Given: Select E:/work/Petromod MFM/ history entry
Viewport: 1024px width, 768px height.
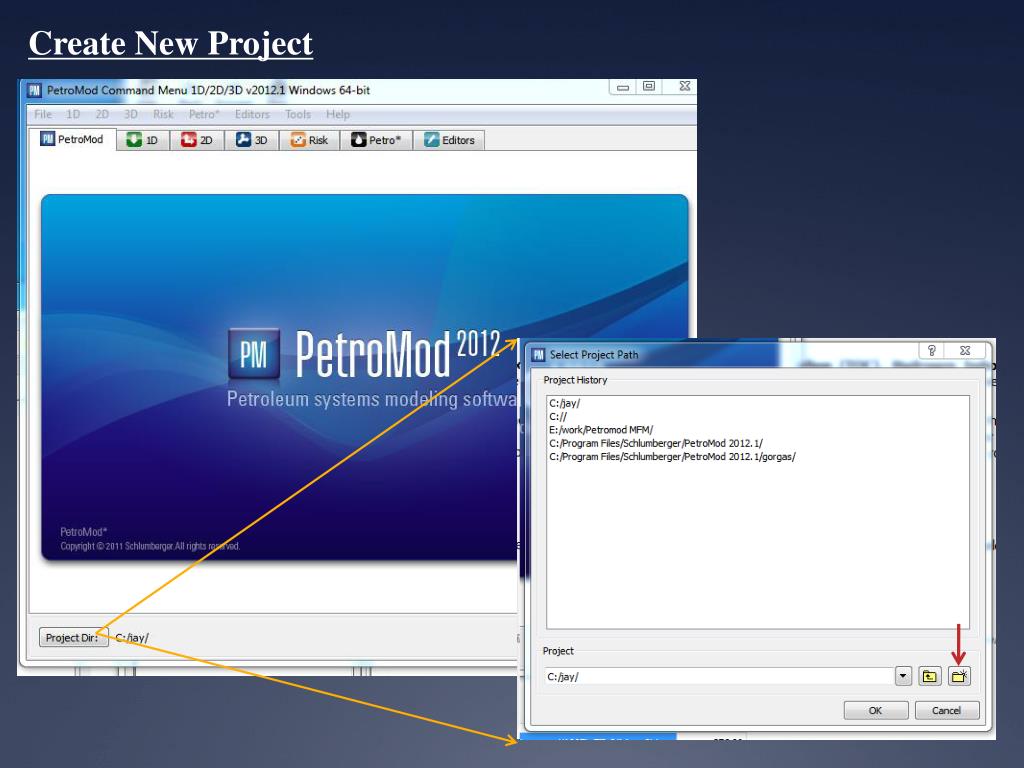Looking at the screenshot, I should pyautogui.click(x=601, y=430).
